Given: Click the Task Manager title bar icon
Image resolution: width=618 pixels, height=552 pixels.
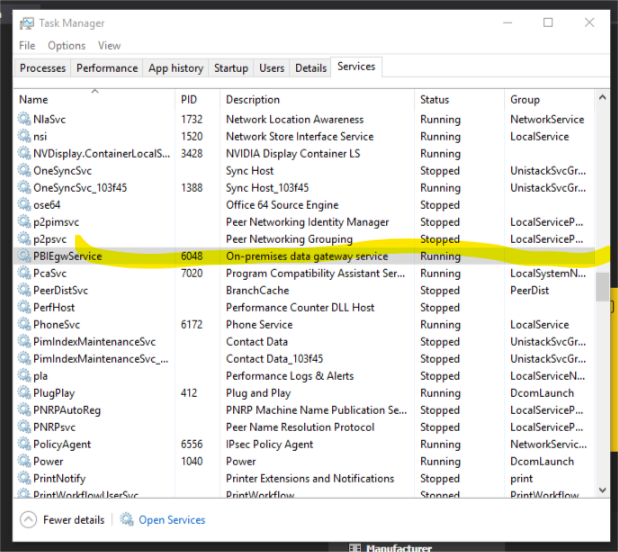Looking at the screenshot, I should pyautogui.click(x=27, y=23).
